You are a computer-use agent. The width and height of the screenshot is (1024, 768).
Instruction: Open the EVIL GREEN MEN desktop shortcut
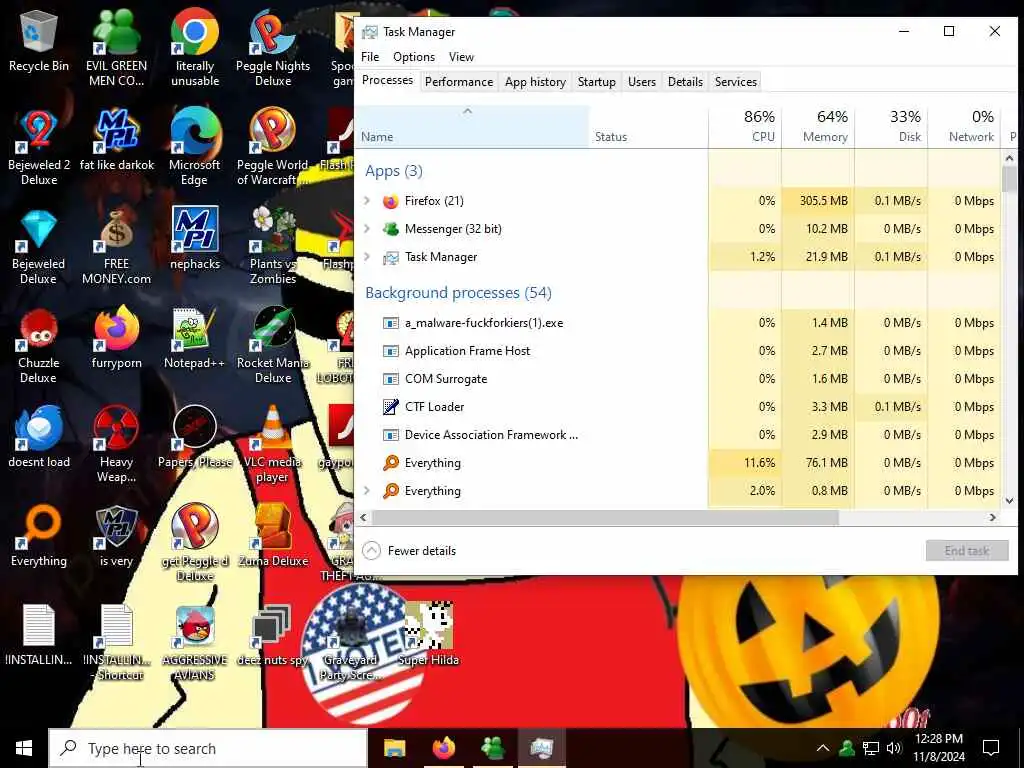tap(116, 47)
